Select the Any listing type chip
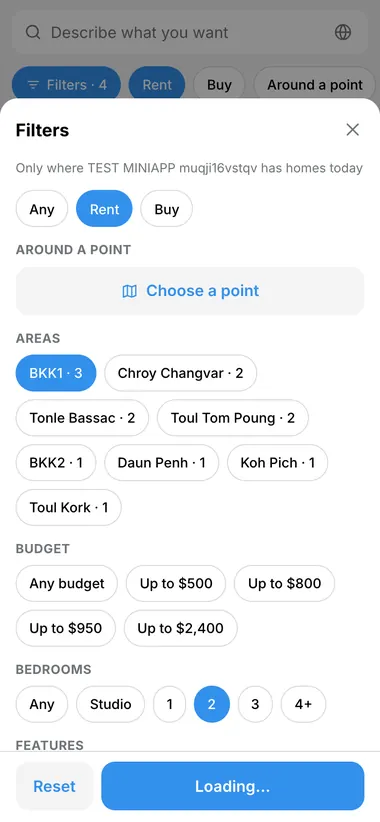This screenshot has height=822, width=380. pyautogui.click(x=42, y=209)
